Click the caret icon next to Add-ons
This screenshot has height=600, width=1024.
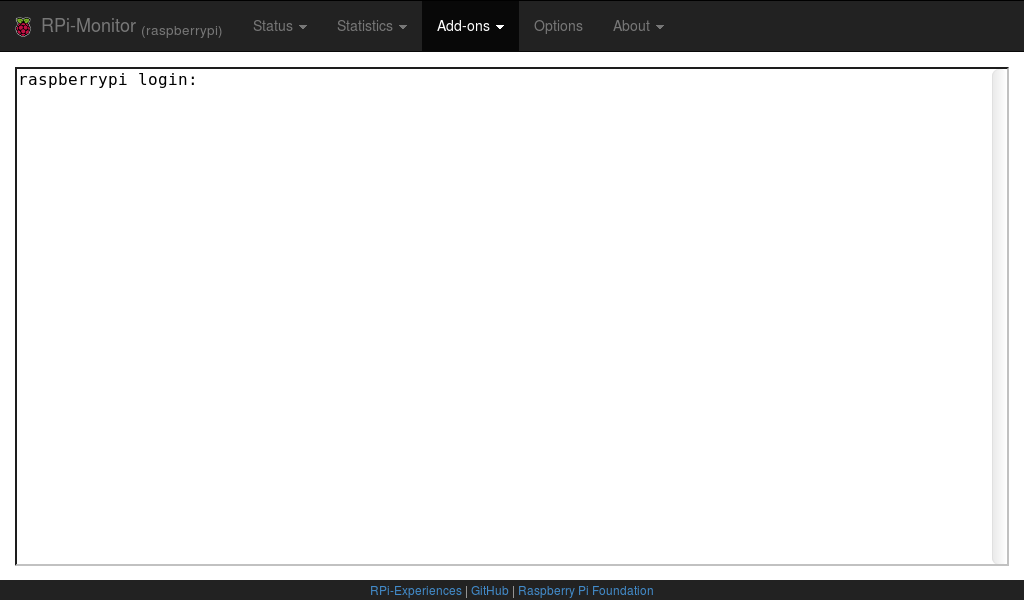[499, 27]
